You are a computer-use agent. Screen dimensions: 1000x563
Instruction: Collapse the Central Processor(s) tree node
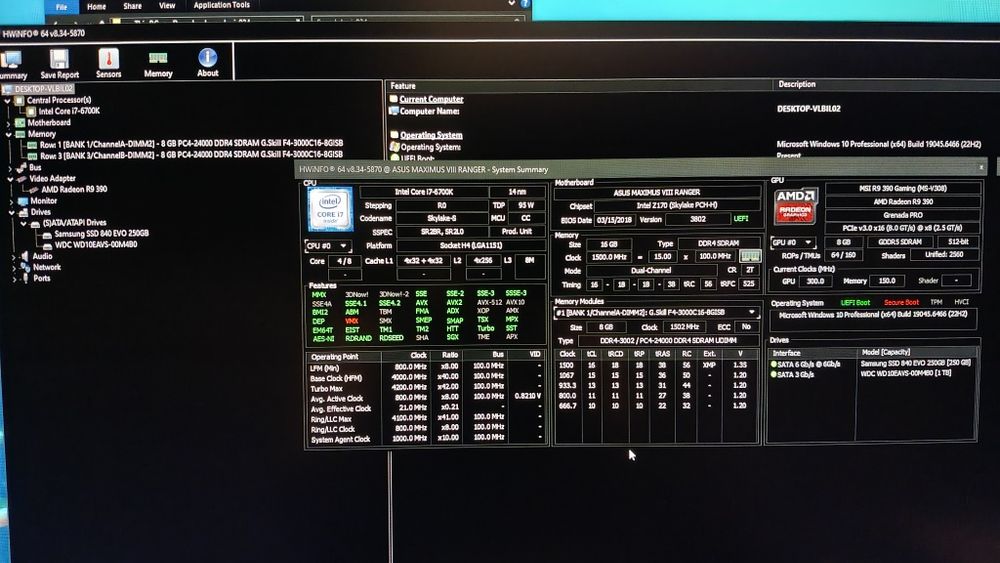pyautogui.click(x=8, y=101)
